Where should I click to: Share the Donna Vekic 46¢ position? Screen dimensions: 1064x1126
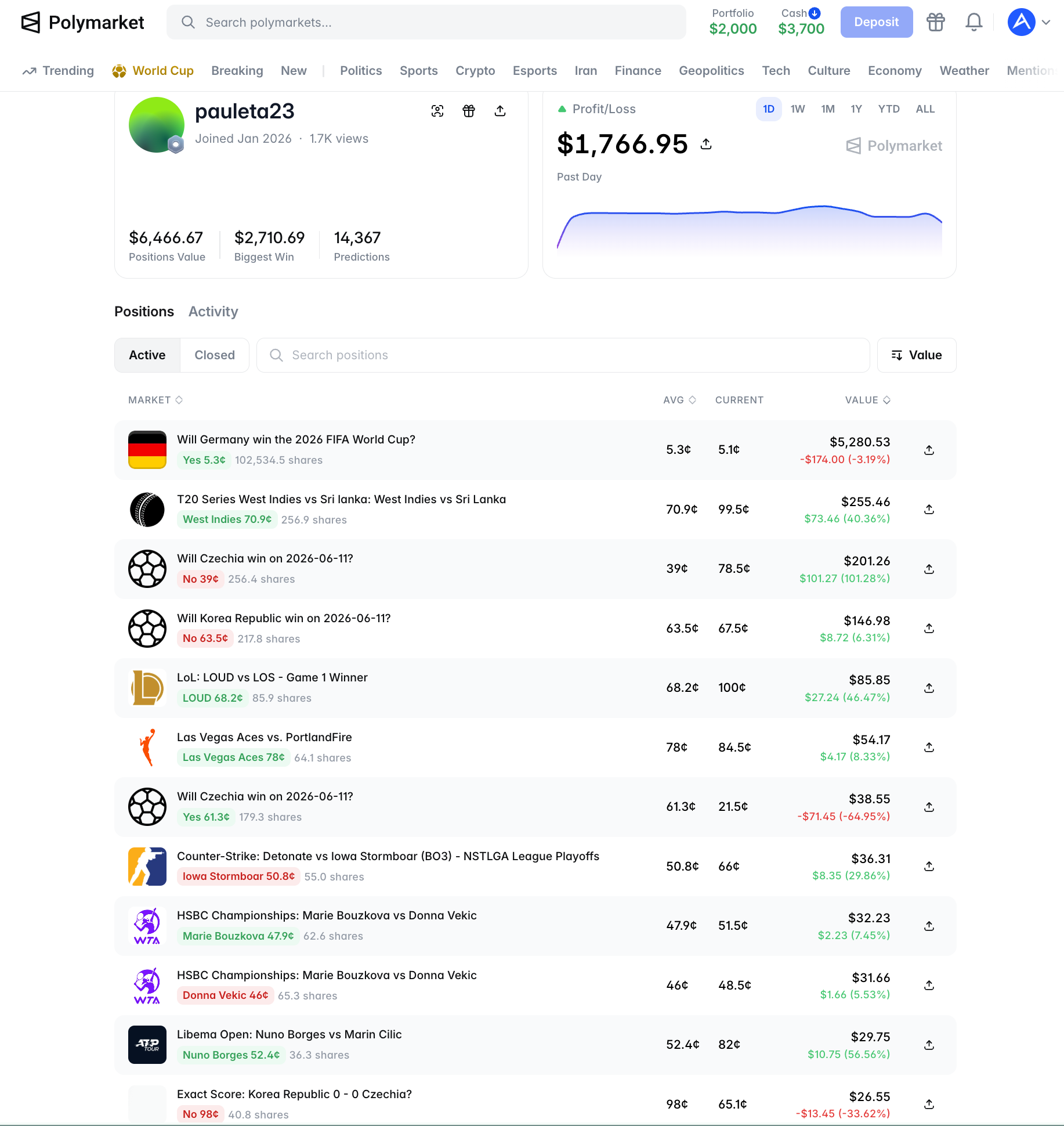[929, 985]
